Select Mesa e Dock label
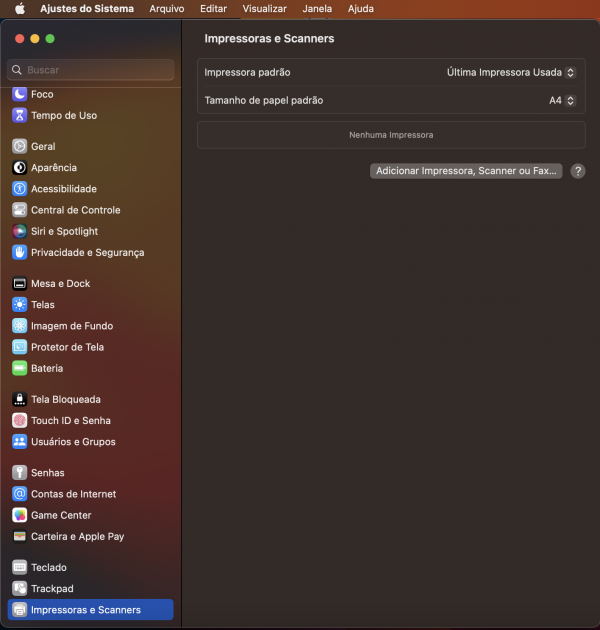 [61, 284]
